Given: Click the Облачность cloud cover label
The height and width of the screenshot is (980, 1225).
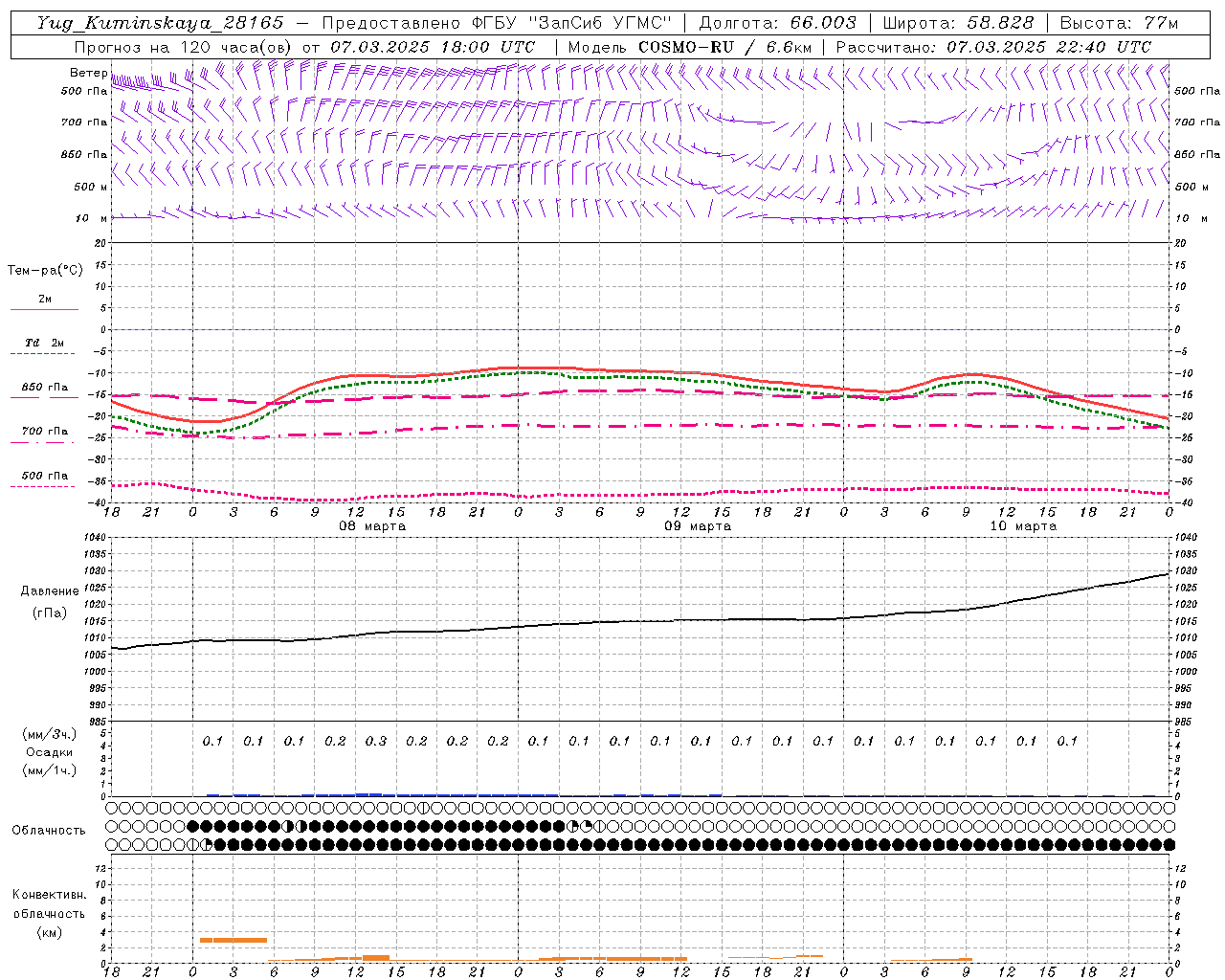Looking at the screenshot, I should tap(48, 830).
